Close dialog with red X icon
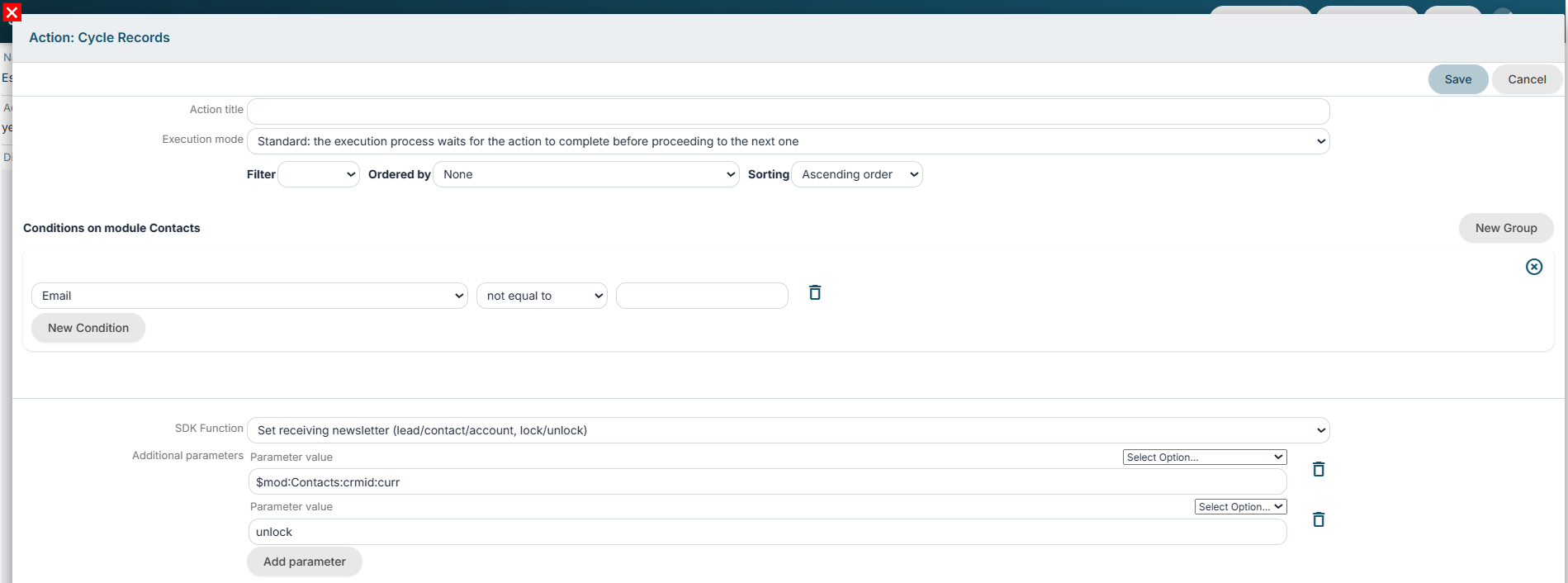This screenshot has width=1568, height=583. [12, 12]
